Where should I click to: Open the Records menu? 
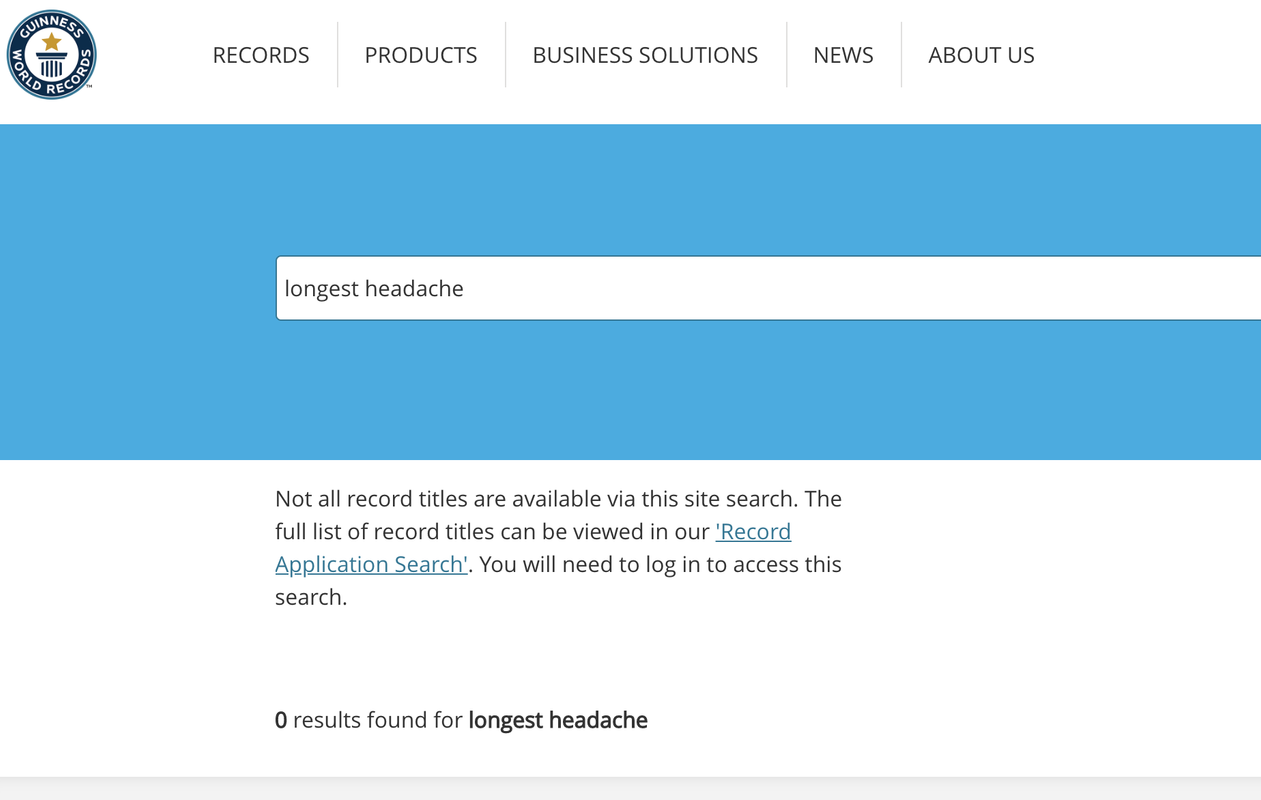coord(261,55)
